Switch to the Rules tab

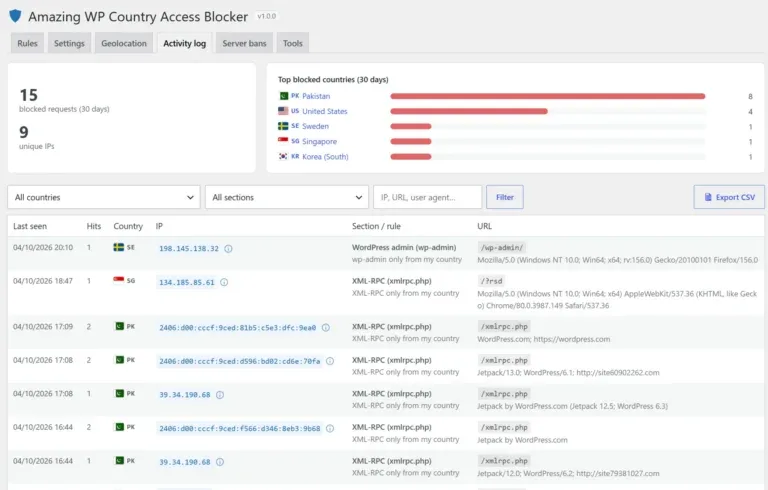[27, 43]
